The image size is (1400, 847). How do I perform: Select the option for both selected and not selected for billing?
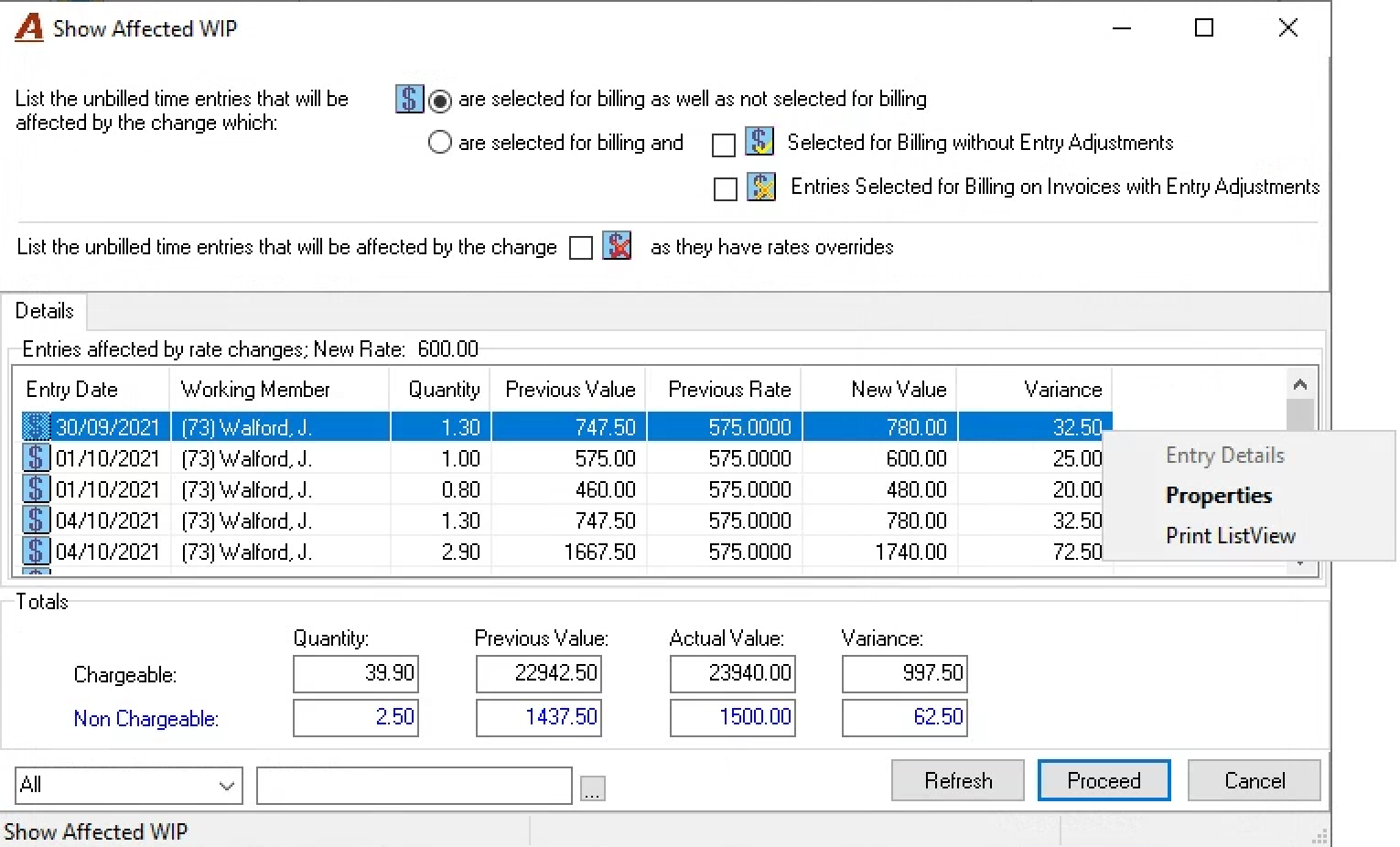coord(440,101)
